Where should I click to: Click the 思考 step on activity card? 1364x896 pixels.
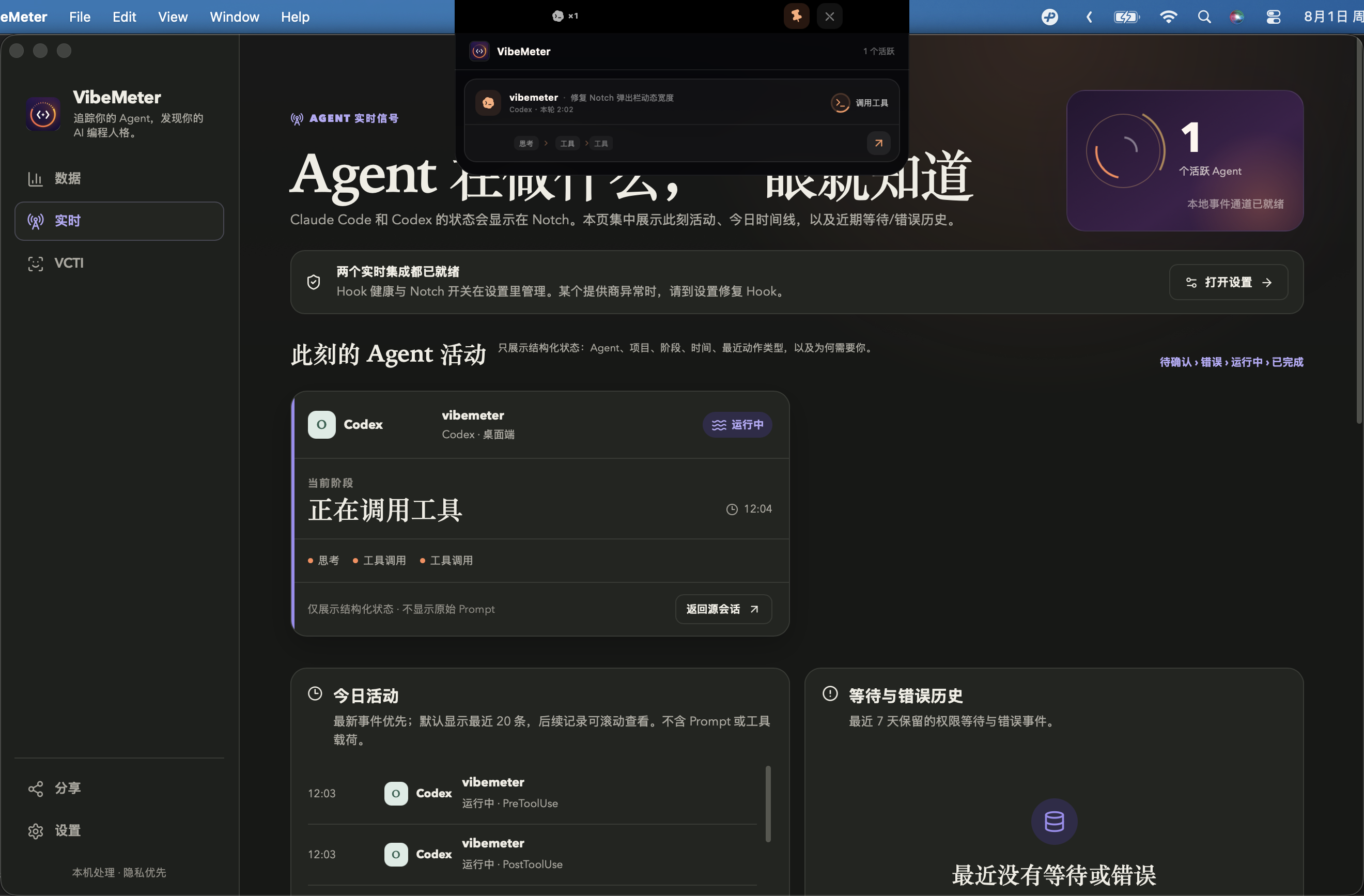click(x=323, y=560)
